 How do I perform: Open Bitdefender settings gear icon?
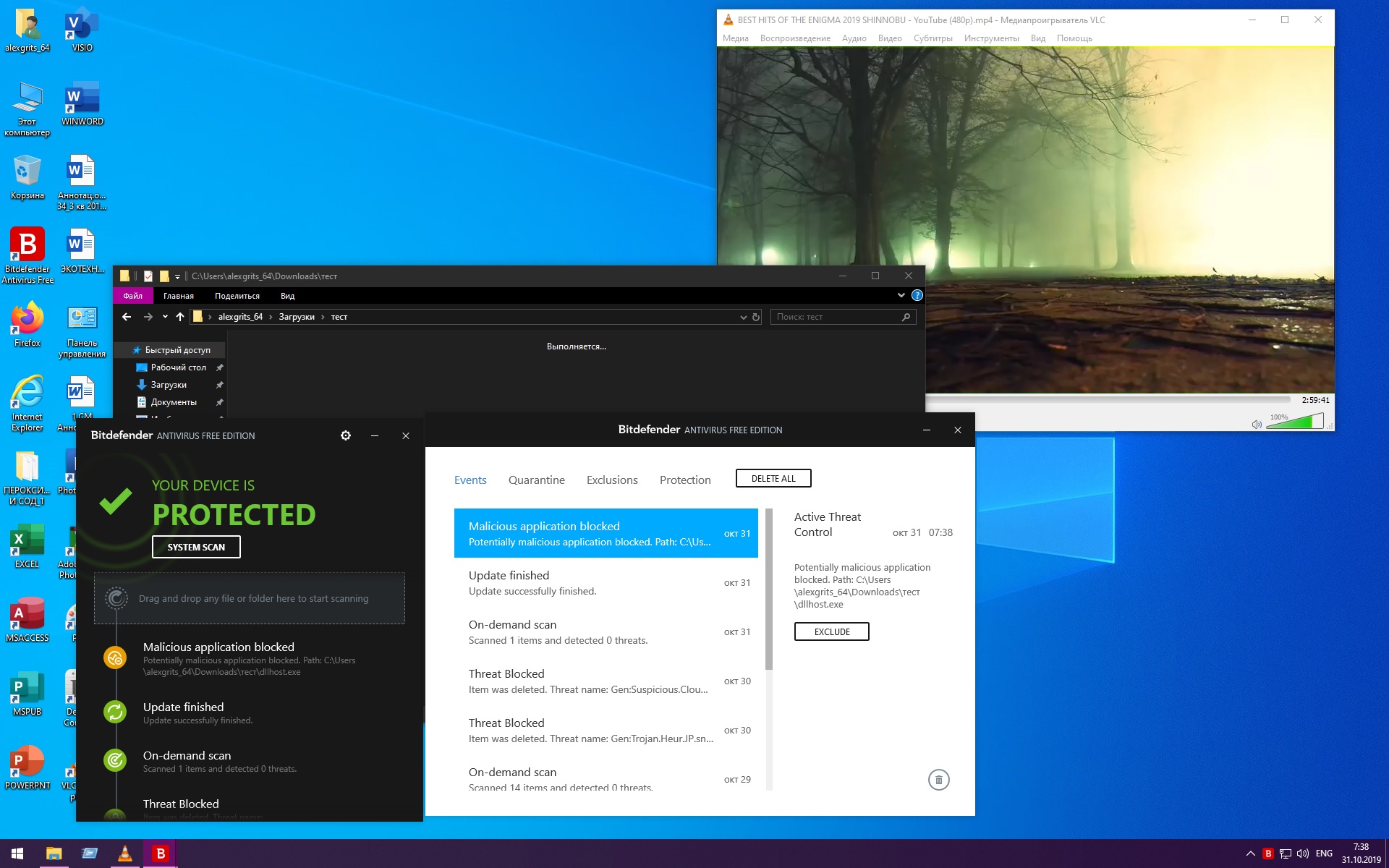click(346, 435)
